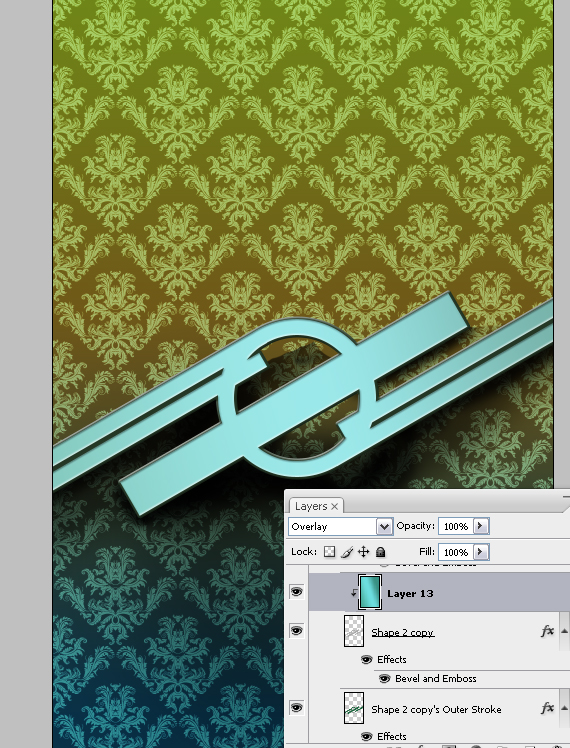Select the Shape 2 copy thumbnail
Image resolution: width=570 pixels, height=748 pixels.
[x=354, y=631]
